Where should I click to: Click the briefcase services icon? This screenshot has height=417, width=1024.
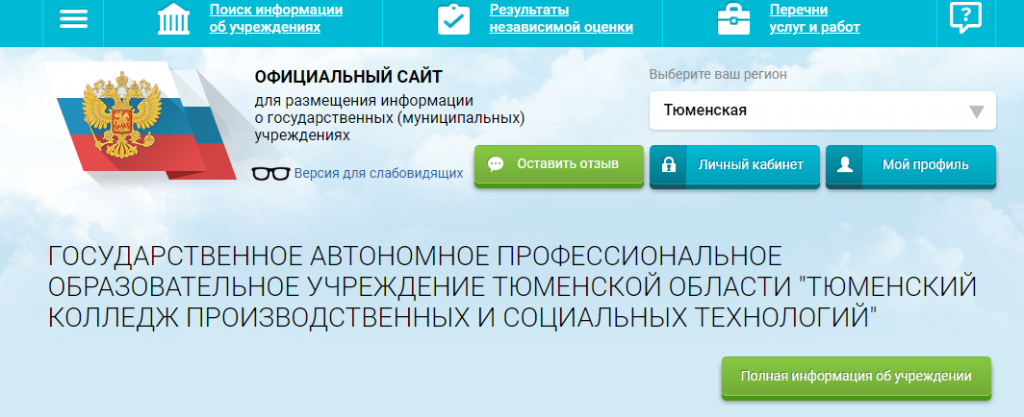(734, 19)
